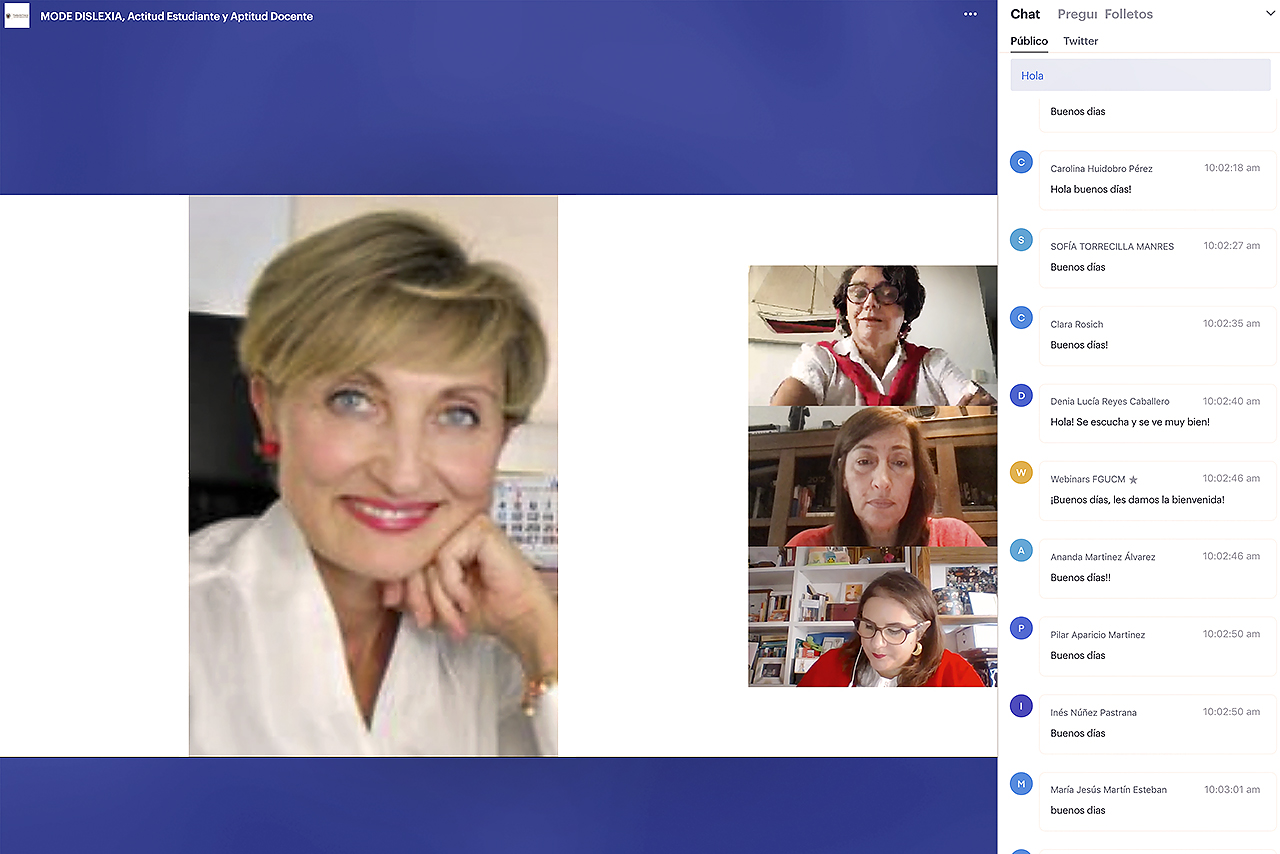Click message '¡Buenos días, les damos la bienvenida!'
The width and height of the screenshot is (1280, 854).
pyautogui.click(x=1137, y=500)
